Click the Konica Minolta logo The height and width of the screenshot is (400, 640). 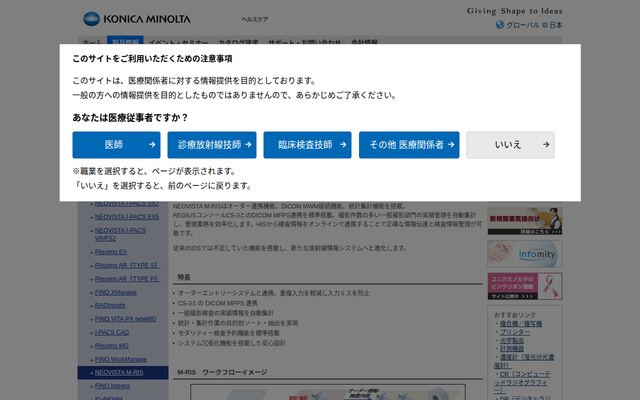137,19
